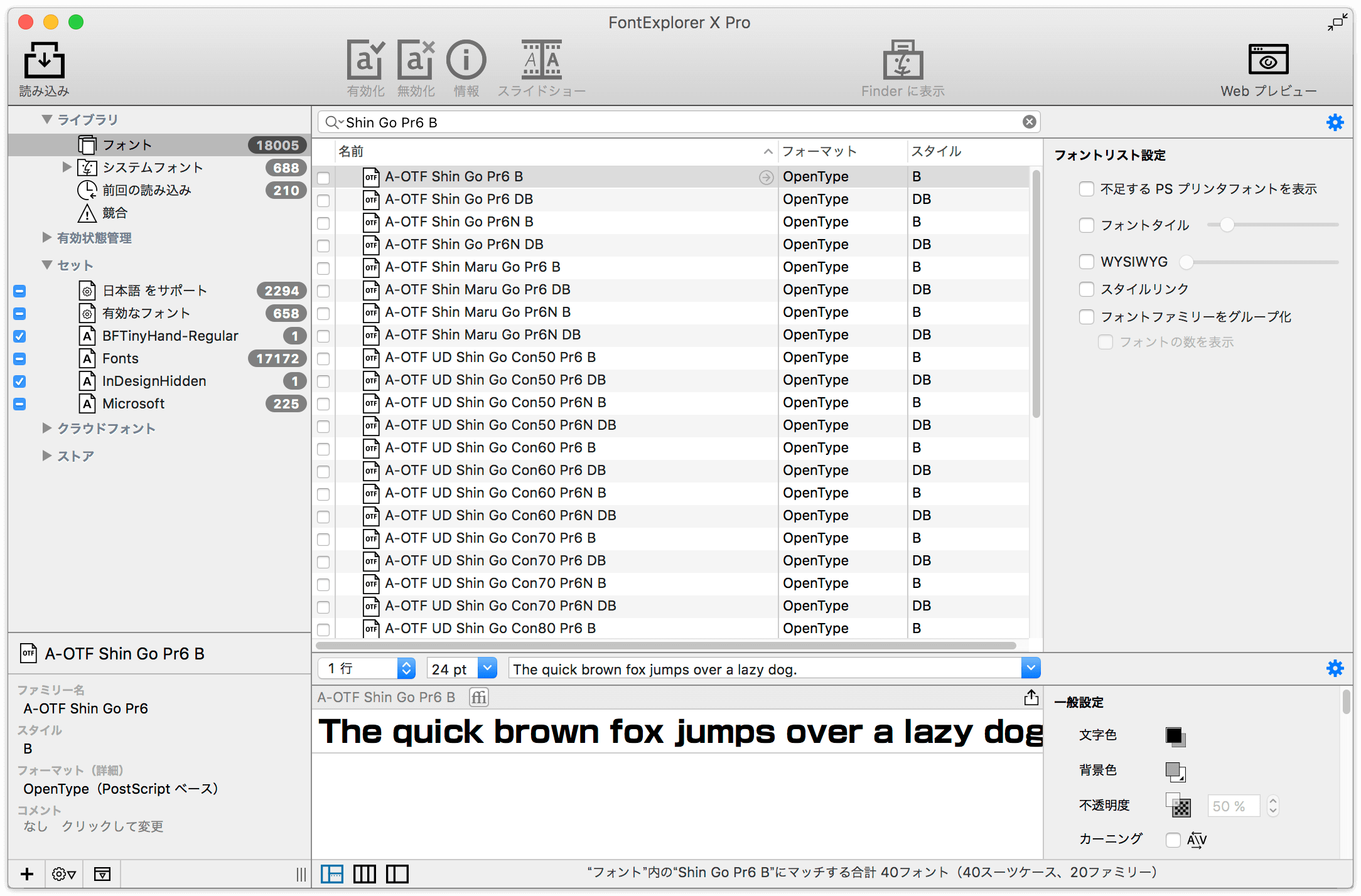
Task: Expand 有効状態管理 section
Action: click(46, 237)
